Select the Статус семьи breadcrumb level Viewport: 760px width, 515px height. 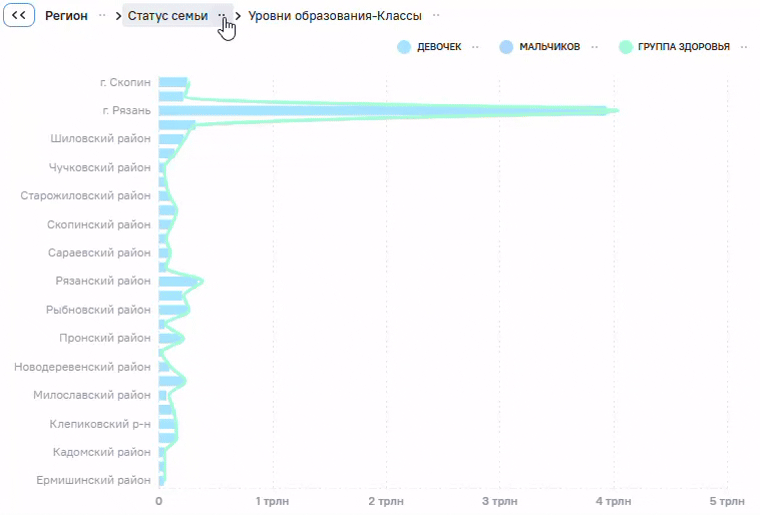click(168, 16)
